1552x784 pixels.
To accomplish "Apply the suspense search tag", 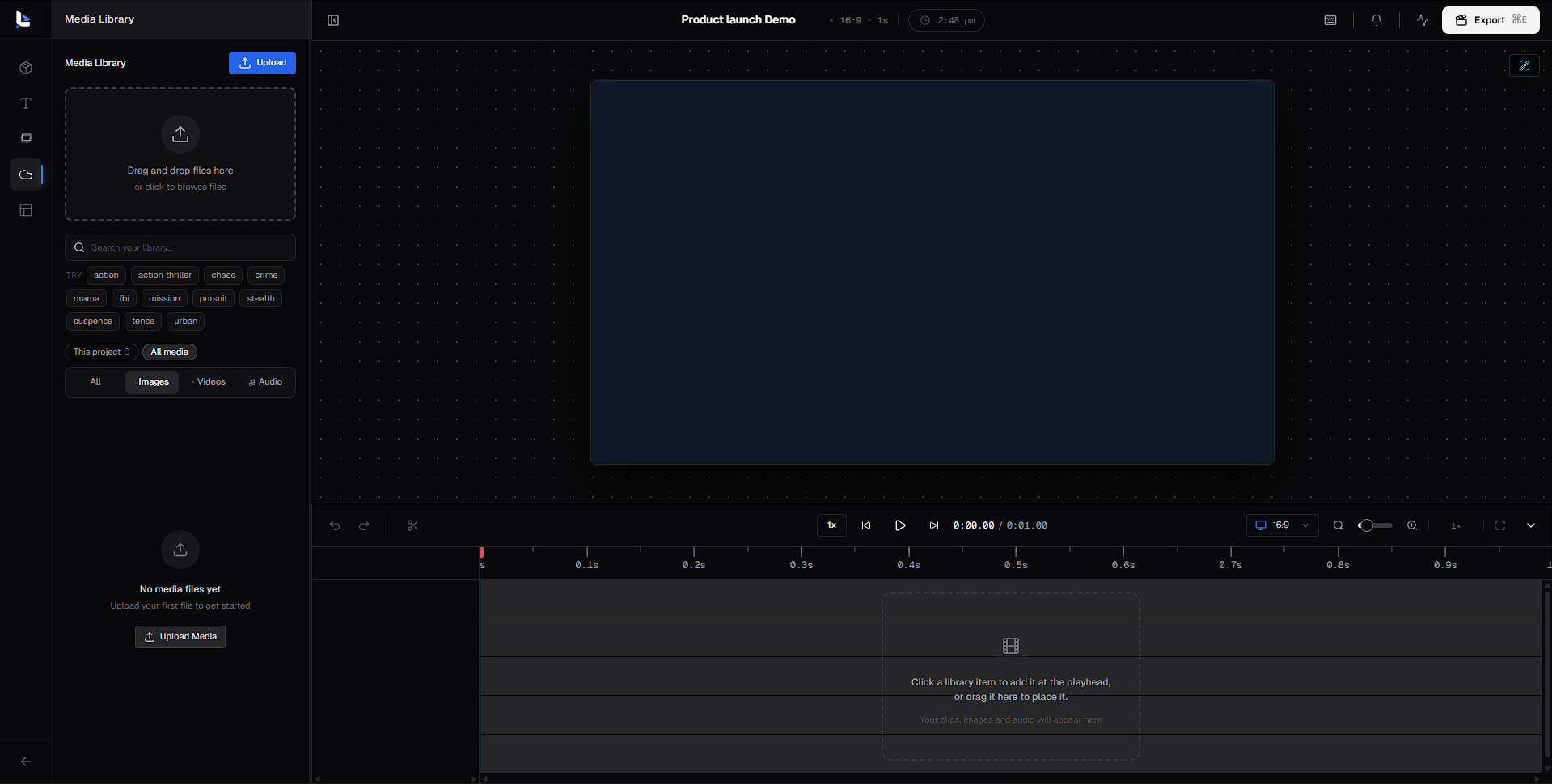I will [93, 321].
